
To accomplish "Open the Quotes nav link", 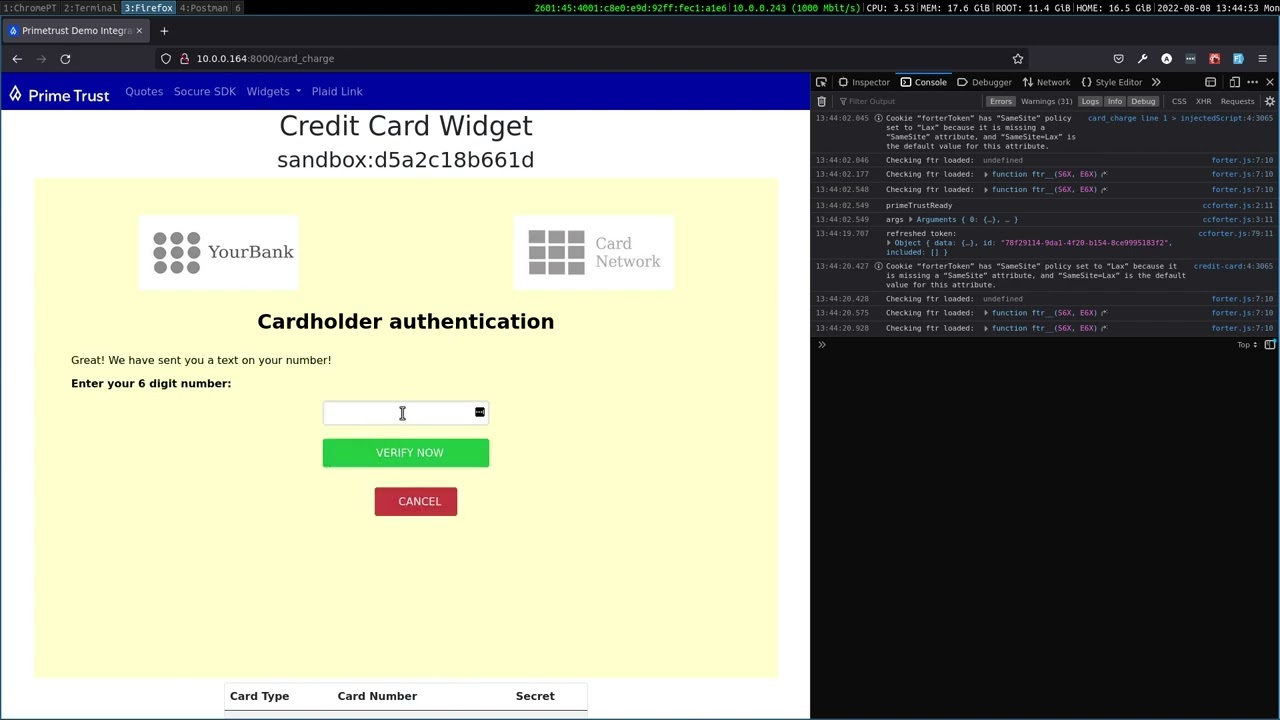I will click(144, 92).
